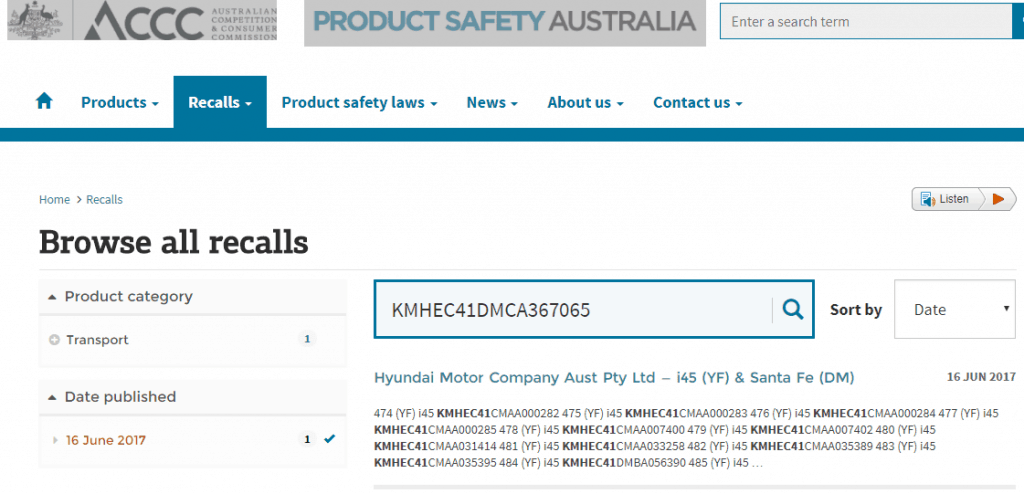This screenshot has width=1024, height=494.
Task: Click the plus icon beside Transport
Action: (x=54, y=340)
